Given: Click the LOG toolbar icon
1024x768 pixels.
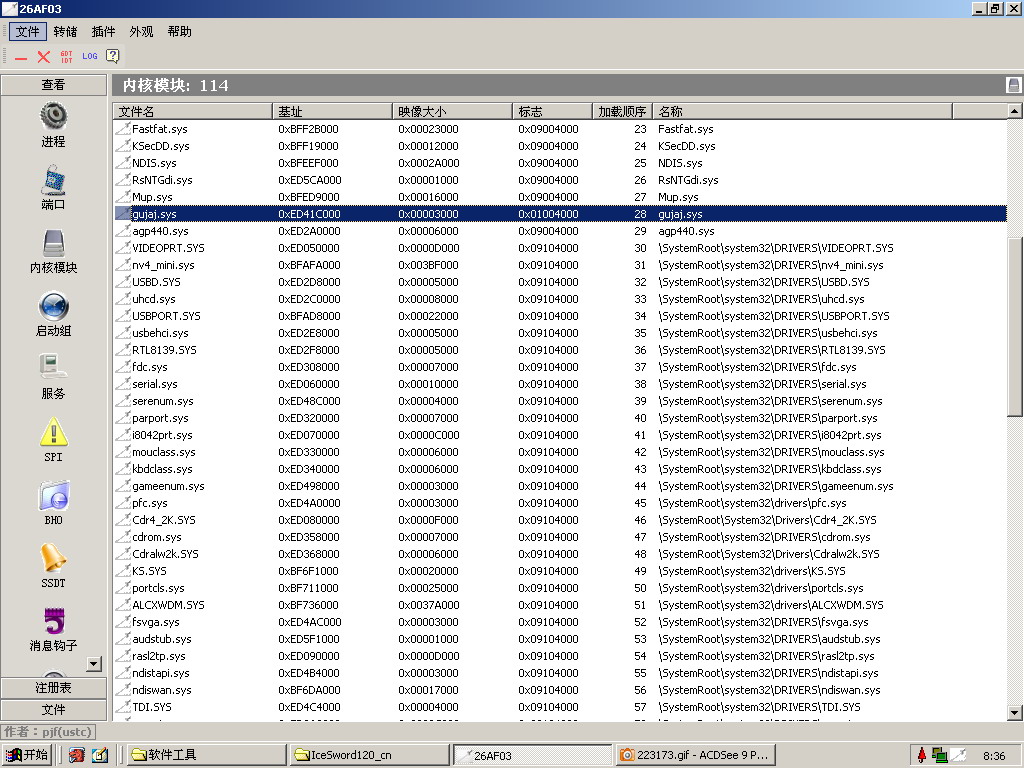Looking at the screenshot, I should [x=89, y=56].
